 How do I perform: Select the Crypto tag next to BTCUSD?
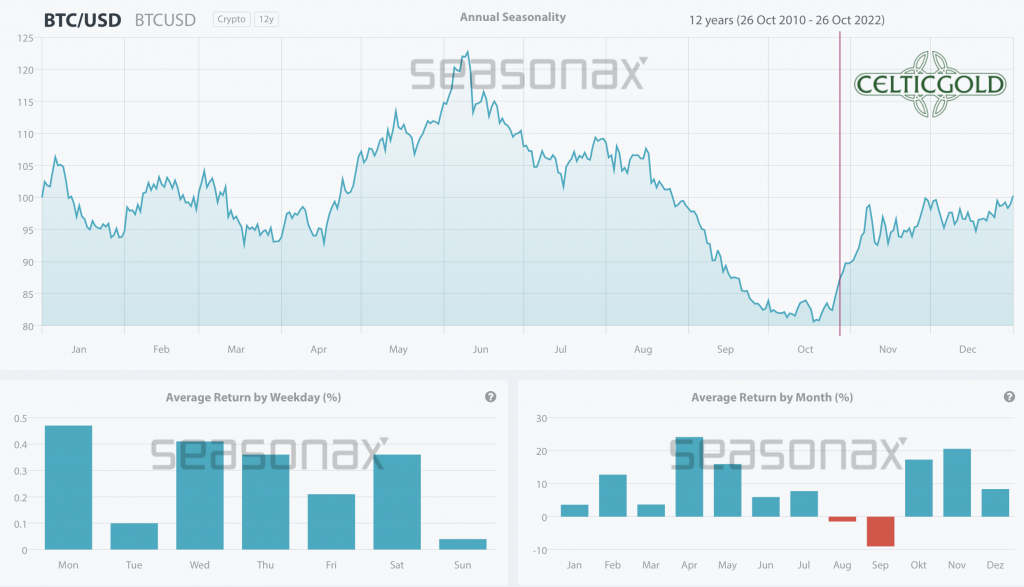pyautogui.click(x=232, y=19)
